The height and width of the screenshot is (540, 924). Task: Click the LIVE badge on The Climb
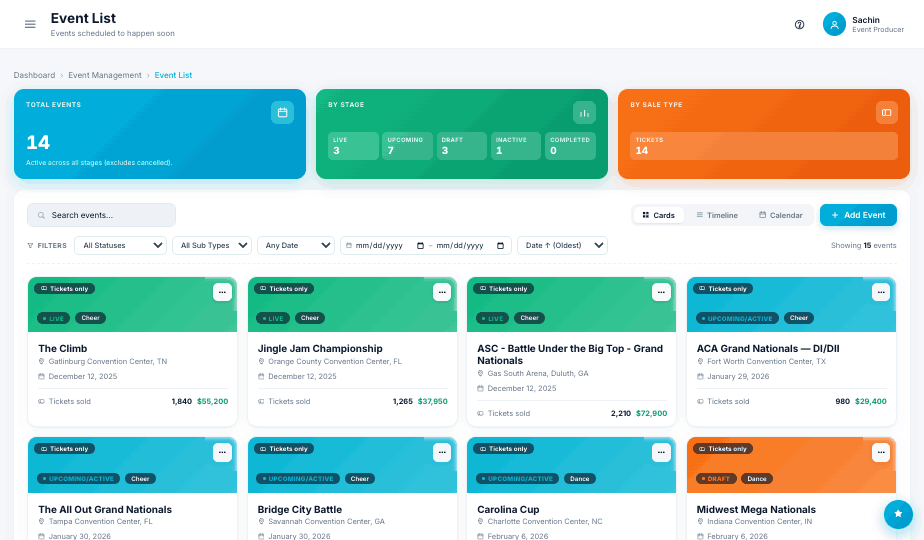pyautogui.click(x=53, y=318)
